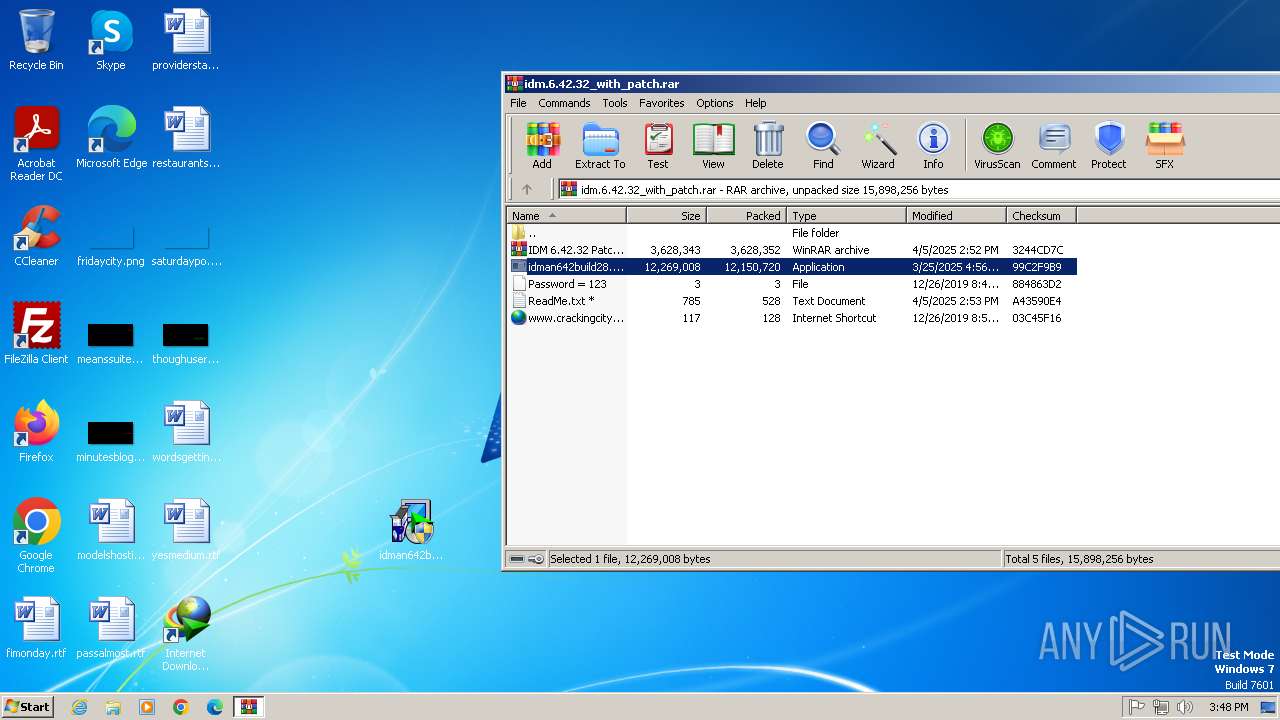Select the passalmost.rtf desktop file

(111, 628)
